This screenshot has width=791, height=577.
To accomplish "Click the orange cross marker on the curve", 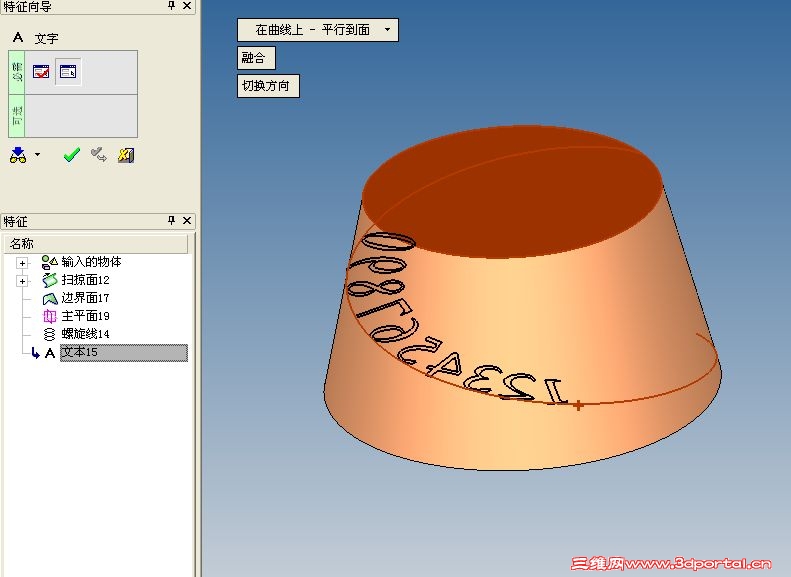I will [578, 405].
